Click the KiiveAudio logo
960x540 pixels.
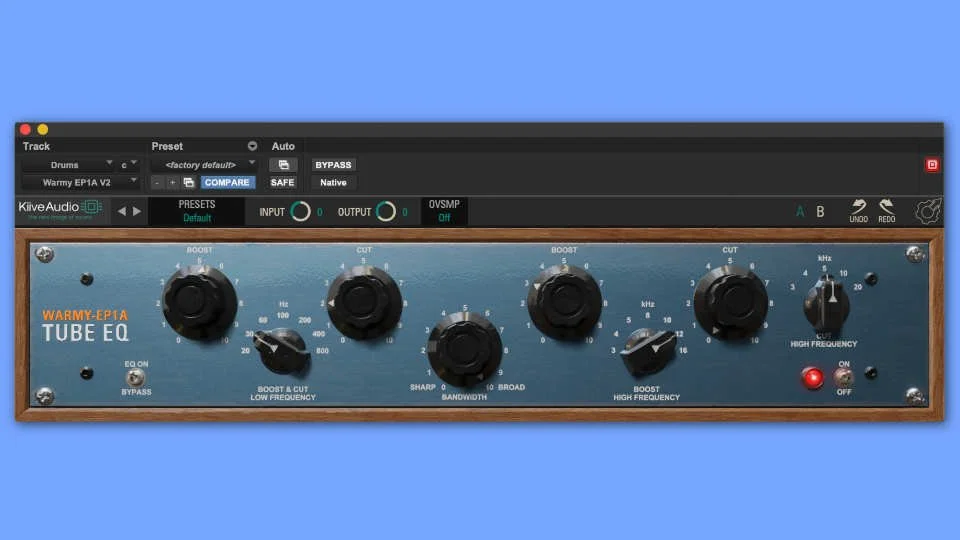[60, 209]
